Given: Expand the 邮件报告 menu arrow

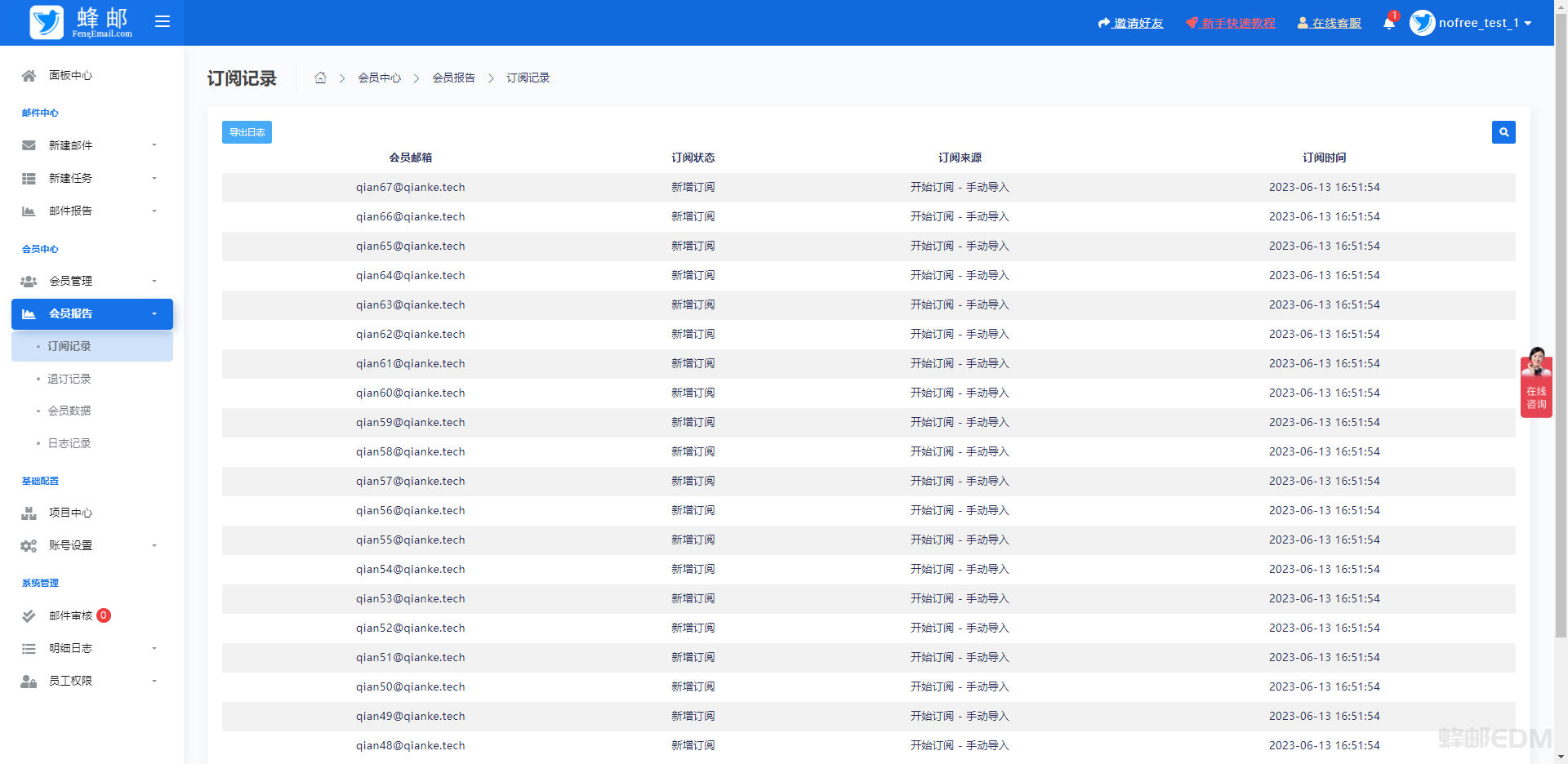Looking at the screenshot, I should point(154,211).
